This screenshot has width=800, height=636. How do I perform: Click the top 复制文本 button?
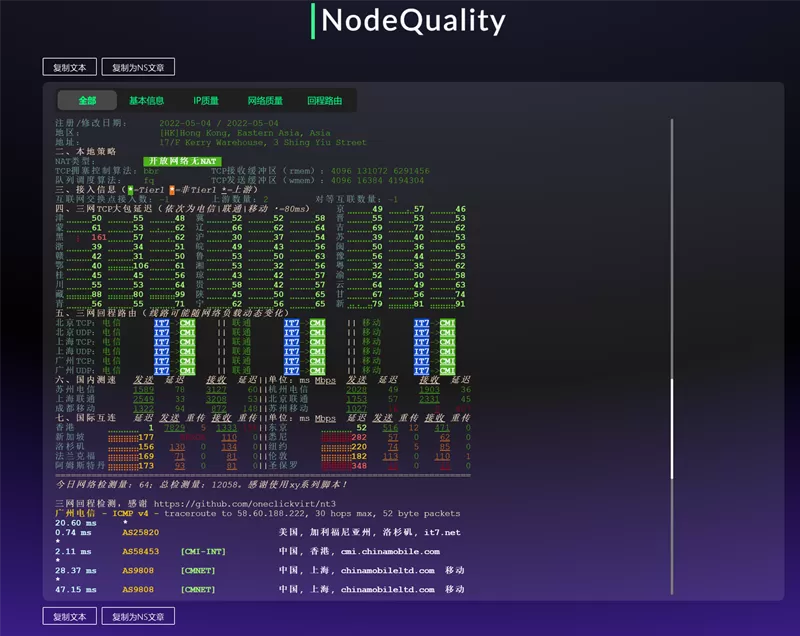(69, 67)
